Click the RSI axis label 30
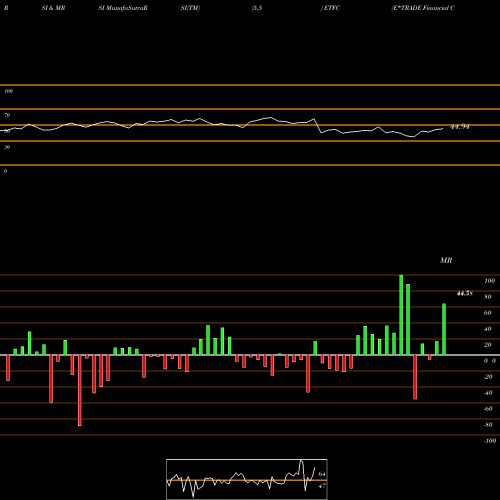500x500 pixels. (7, 147)
